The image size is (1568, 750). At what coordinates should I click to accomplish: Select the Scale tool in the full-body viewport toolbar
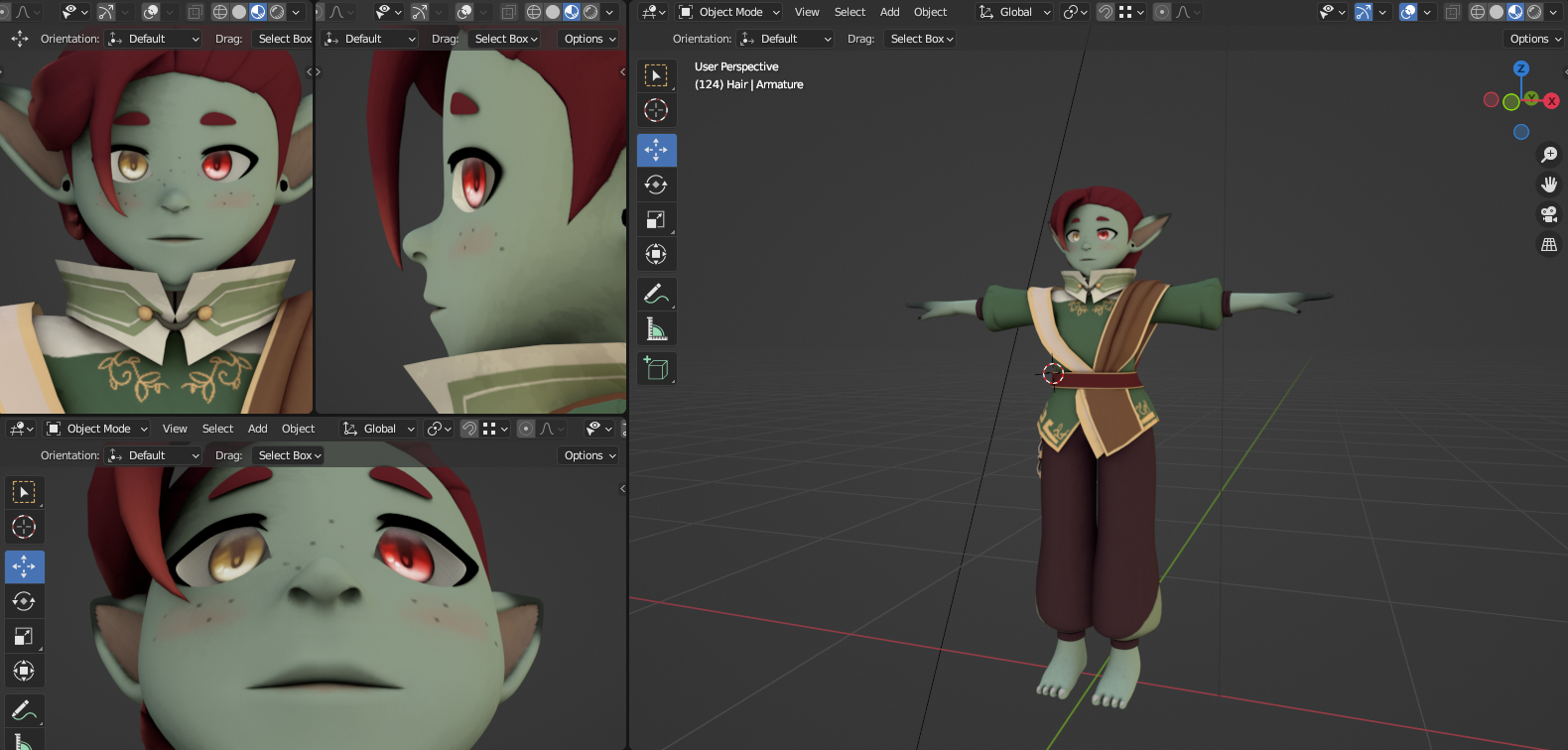coord(656,219)
